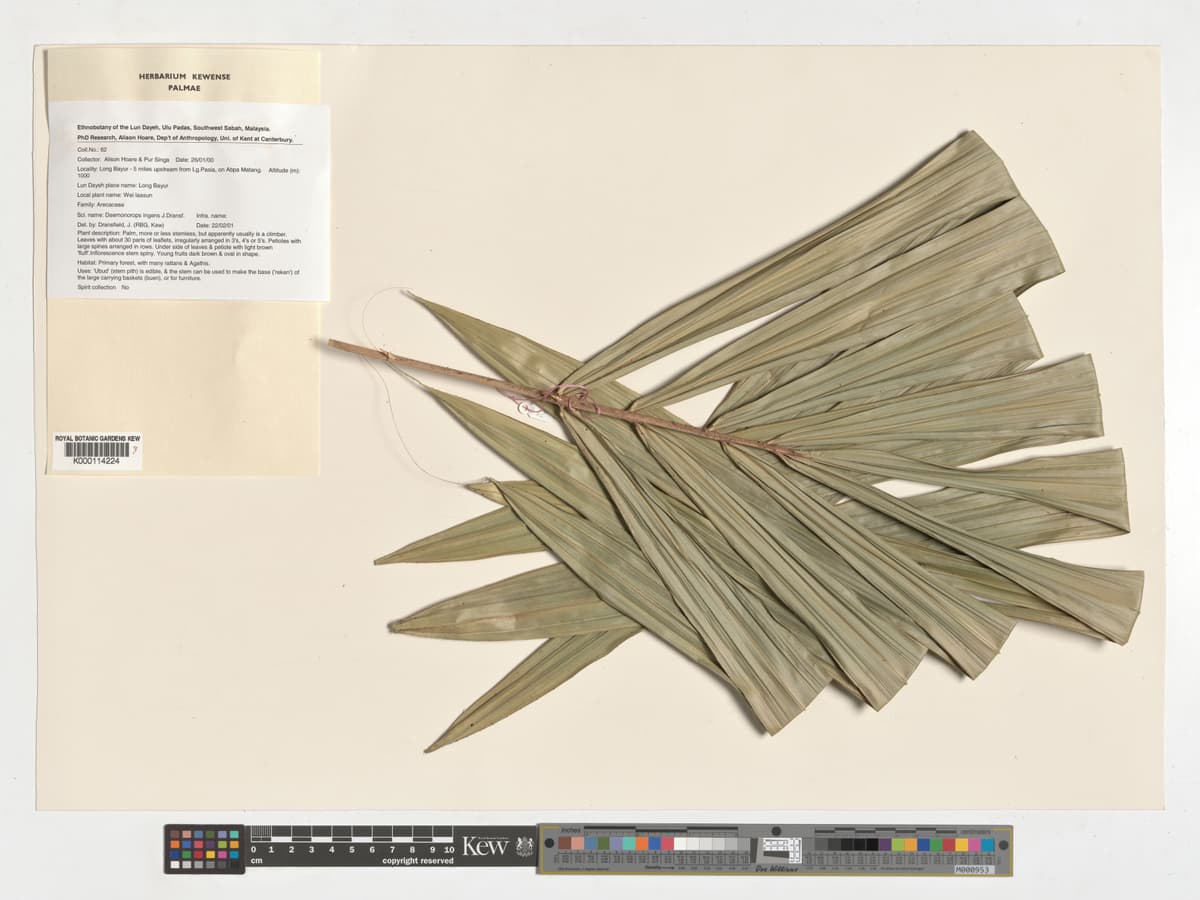Select the altitude value '1000'
The image size is (1200, 900).
(83, 176)
